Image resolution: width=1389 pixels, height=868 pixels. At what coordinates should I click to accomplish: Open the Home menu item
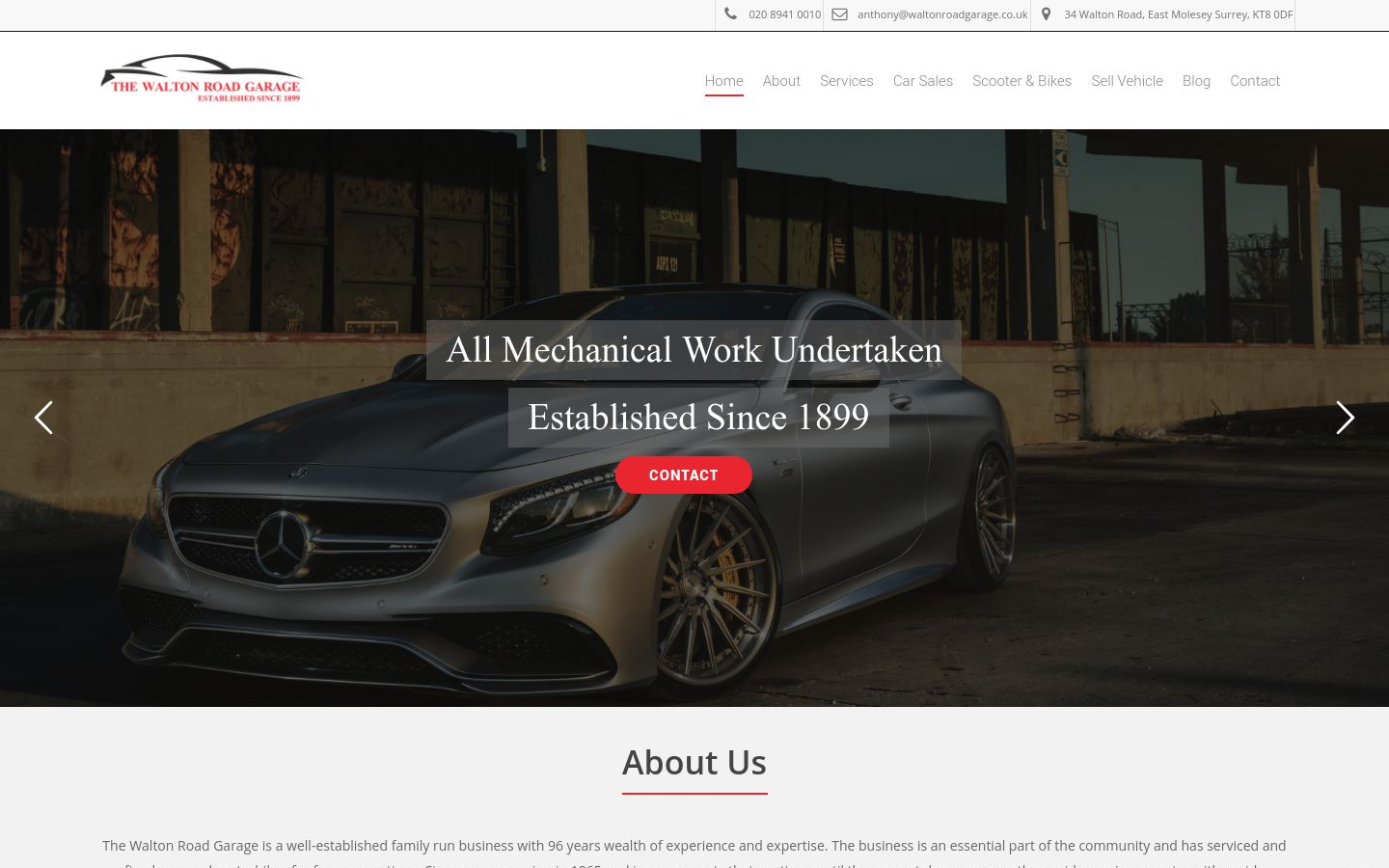(723, 81)
